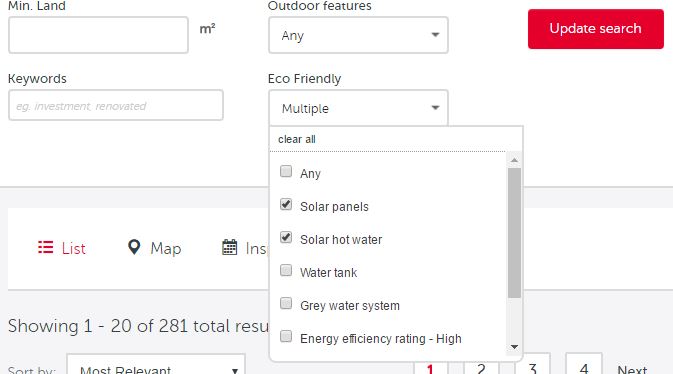Focus the Keywords text field
673x374 pixels.
coord(116,105)
